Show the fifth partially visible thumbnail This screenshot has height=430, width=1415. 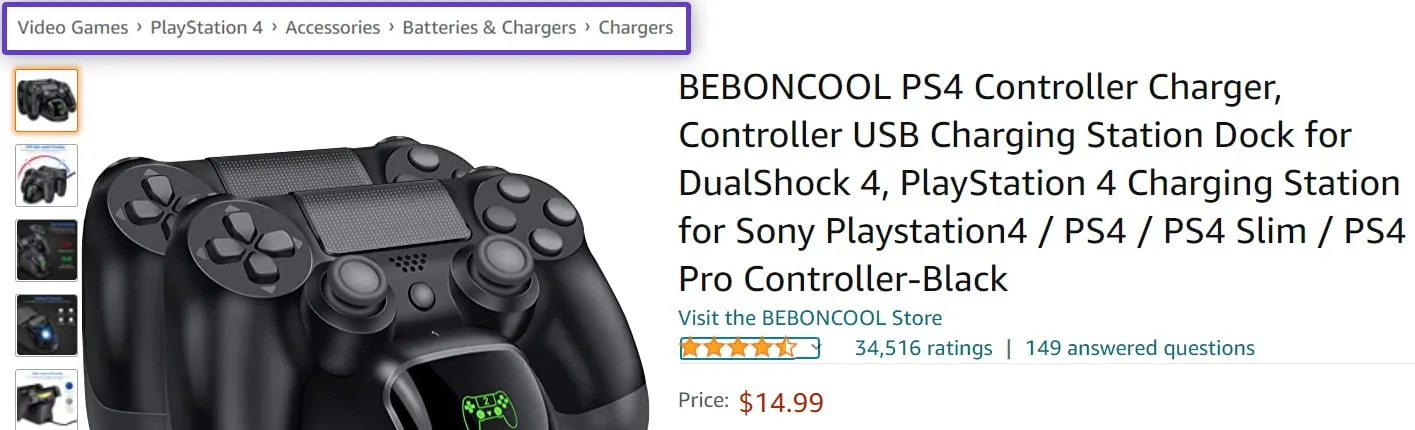coord(46,400)
